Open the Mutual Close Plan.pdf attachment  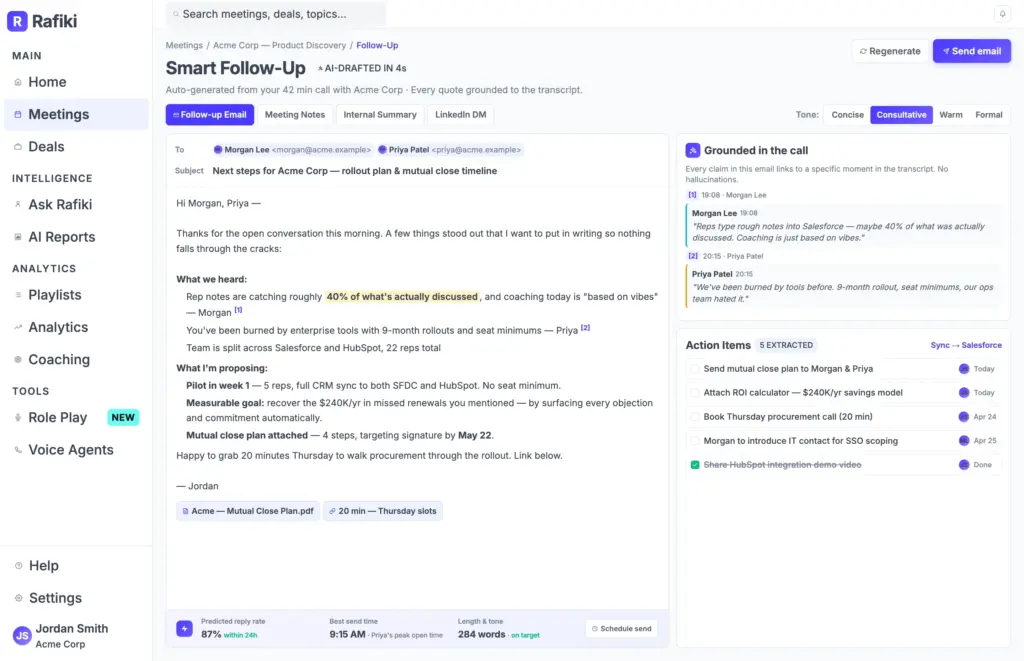click(248, 511)
